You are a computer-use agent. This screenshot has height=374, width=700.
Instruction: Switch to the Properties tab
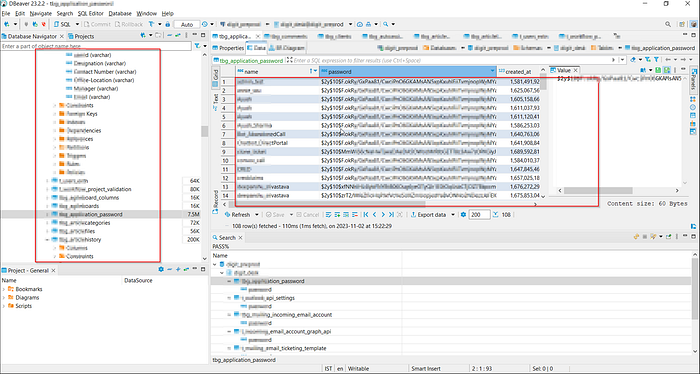pyautogui.click(x=228, y=48)
